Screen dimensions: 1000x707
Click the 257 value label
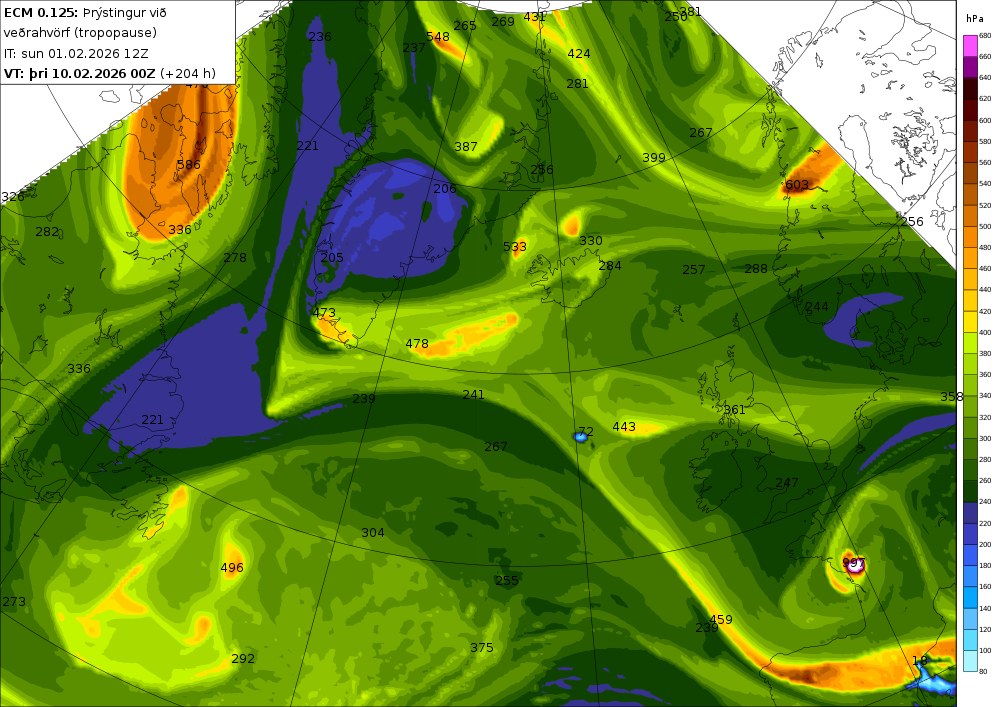tap(694, 270)
